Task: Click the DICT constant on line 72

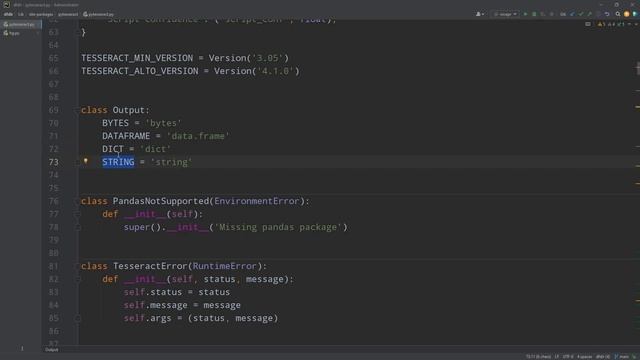Action: point(113,149)
